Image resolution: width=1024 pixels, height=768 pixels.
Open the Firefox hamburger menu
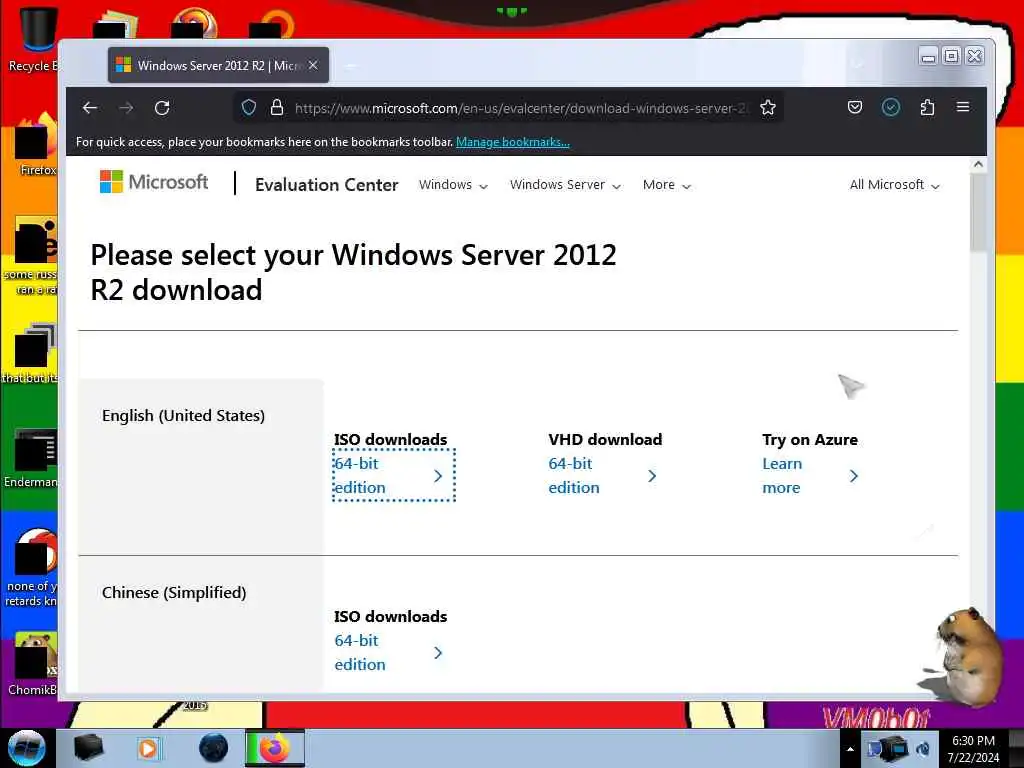tap(963, 107)
